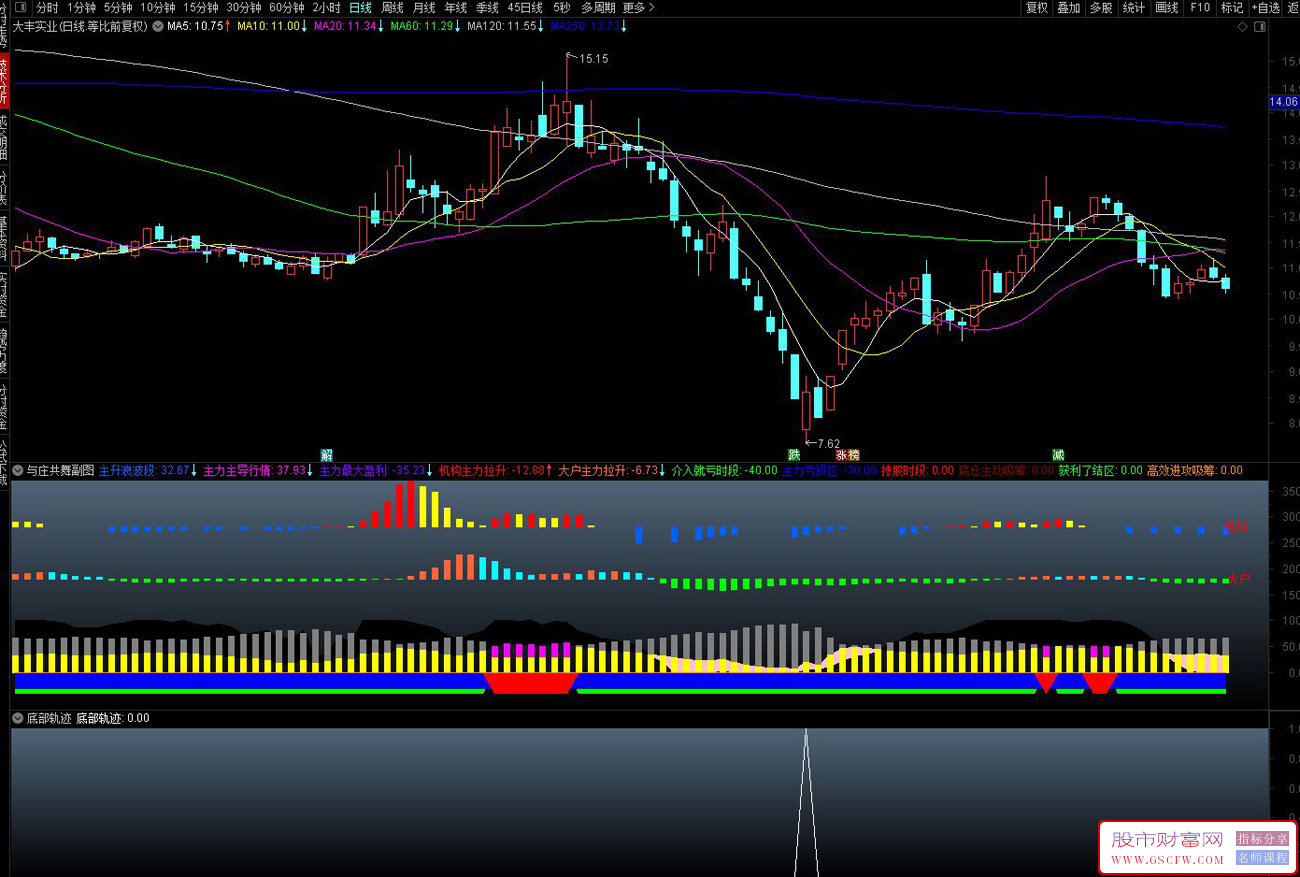This screenshot has width=1300, height=877.
Task: Open the F10 company info
Action: pos(1200,8)
